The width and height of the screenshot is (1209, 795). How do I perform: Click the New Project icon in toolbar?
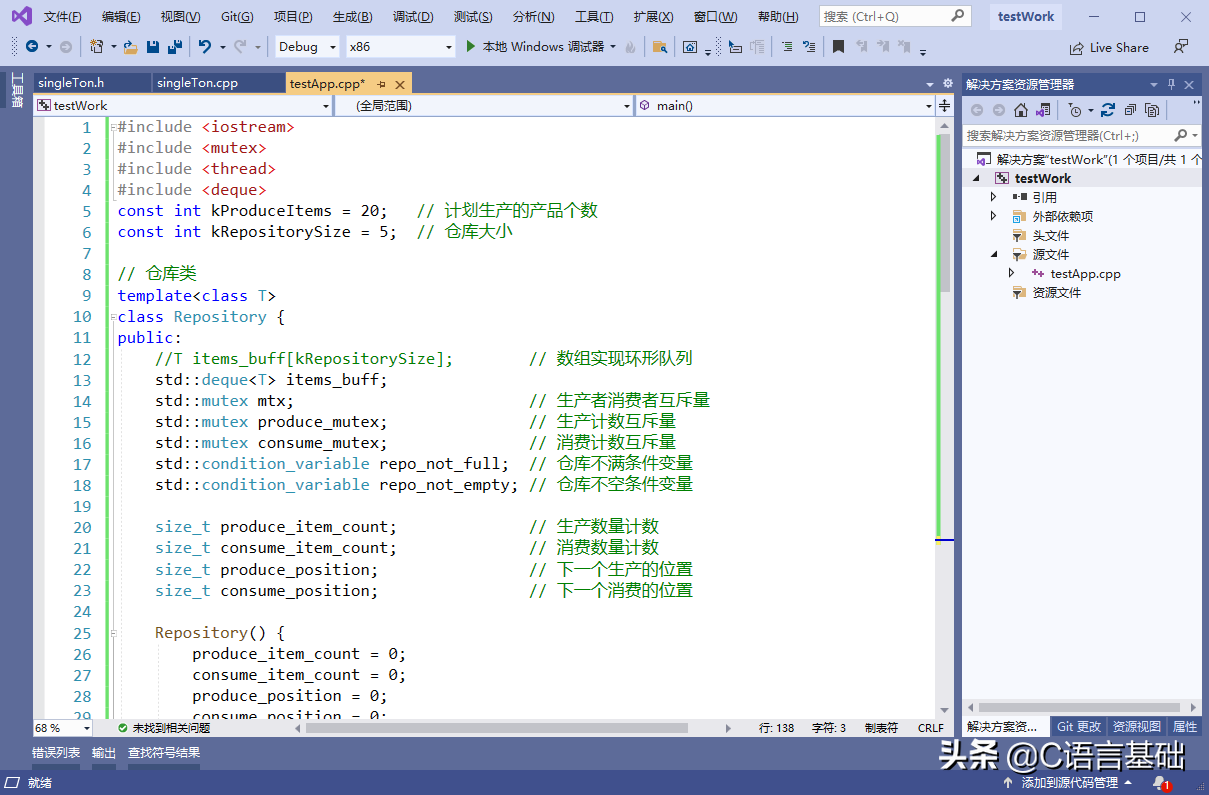tap(96, 47)
